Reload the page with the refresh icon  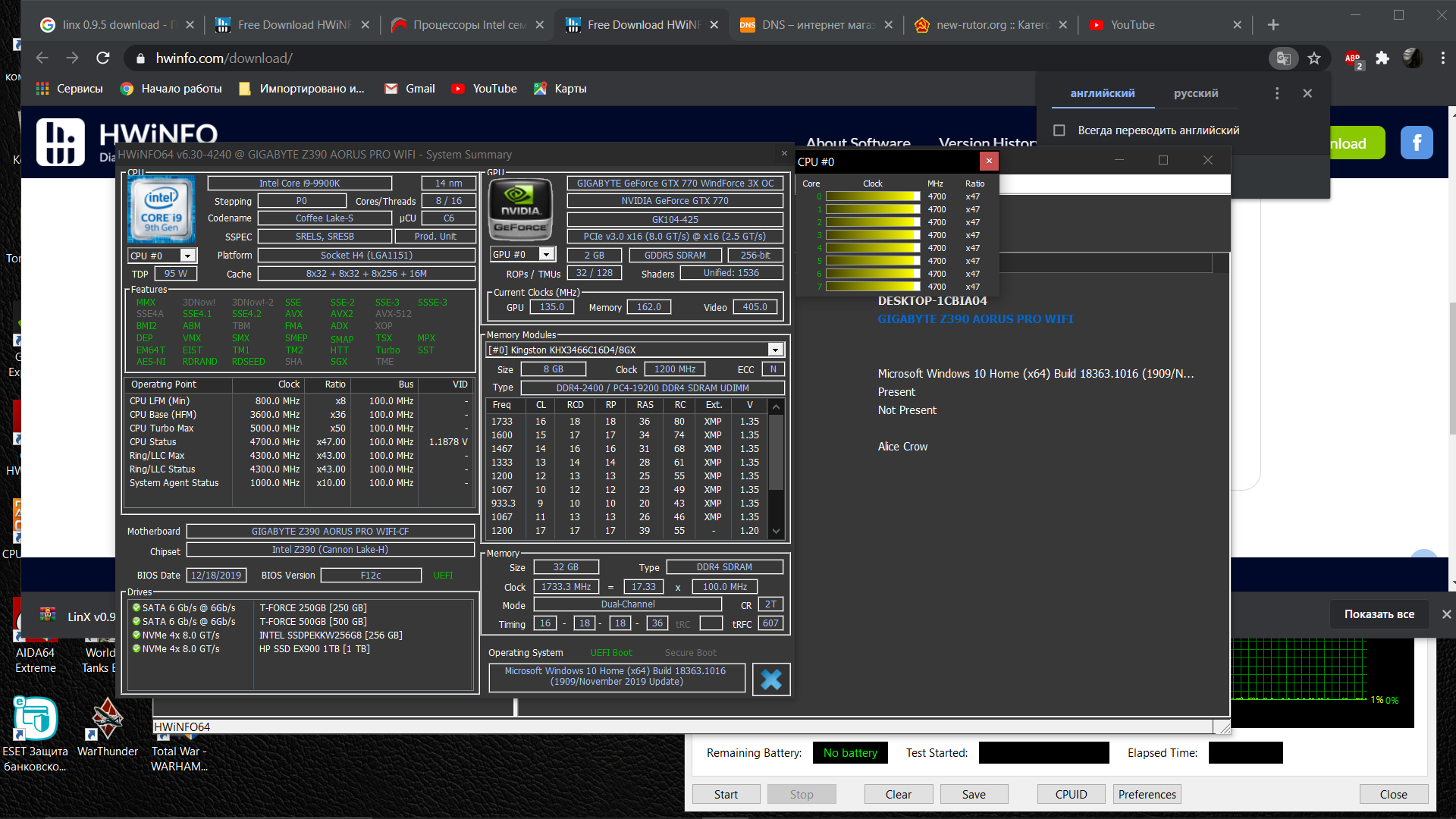103,58
